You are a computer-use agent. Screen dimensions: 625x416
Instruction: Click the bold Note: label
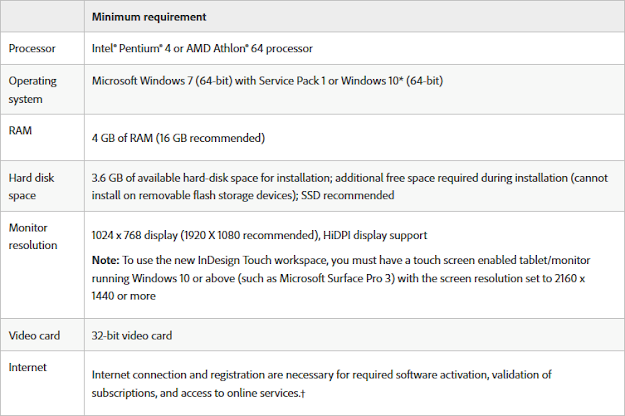(x=106, y=260)
